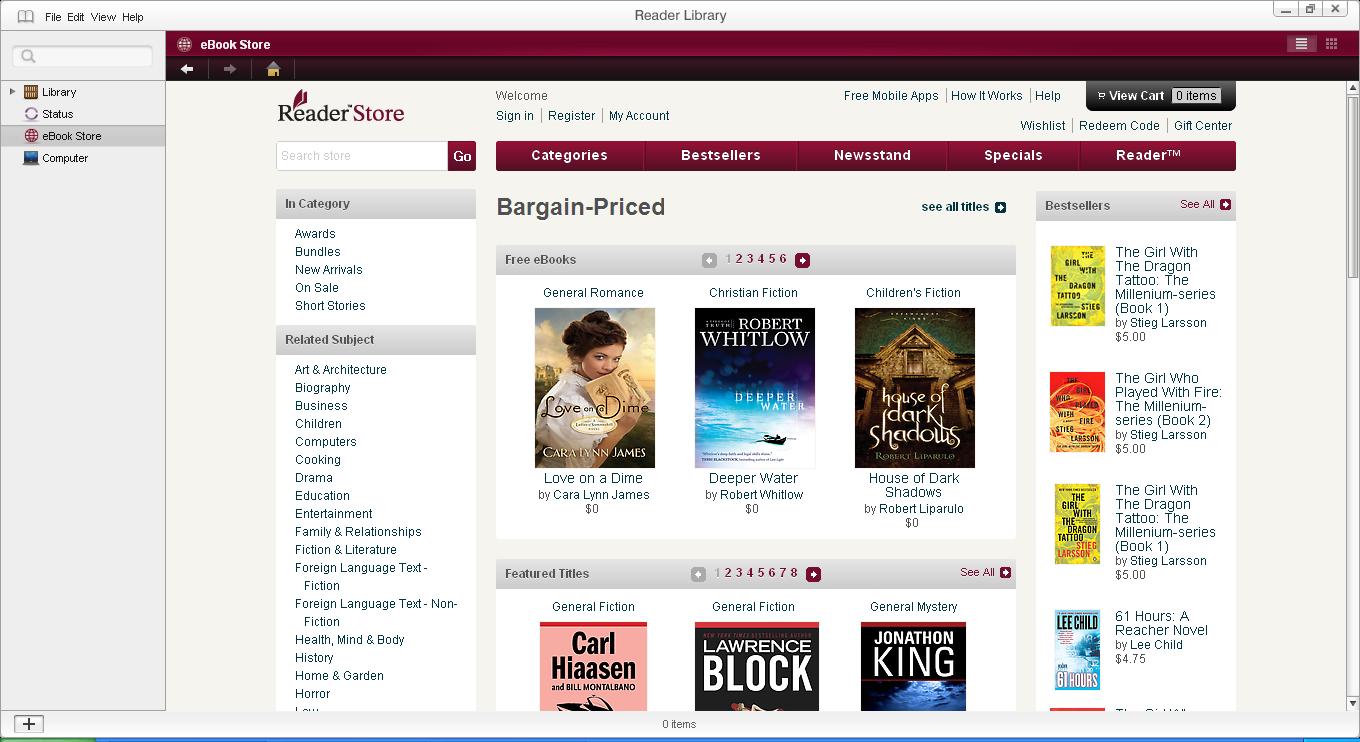The width and height of the screenshot is (1360, 742).
Task: Open the Free Mobile Apps link
Action: (x=891, y=96)
